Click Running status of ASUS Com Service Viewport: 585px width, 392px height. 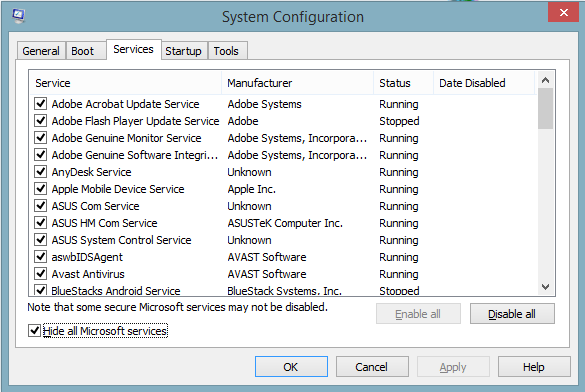(x=399, y=206)
